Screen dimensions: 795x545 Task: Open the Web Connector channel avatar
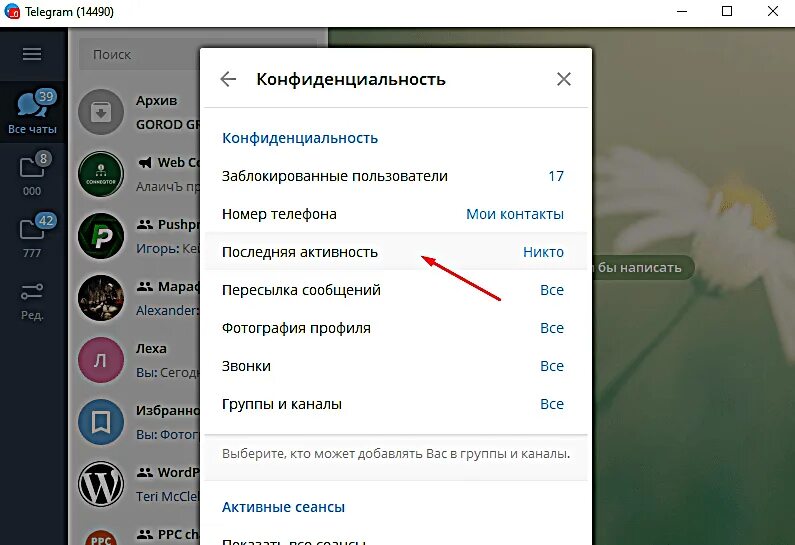click(101, 174)
